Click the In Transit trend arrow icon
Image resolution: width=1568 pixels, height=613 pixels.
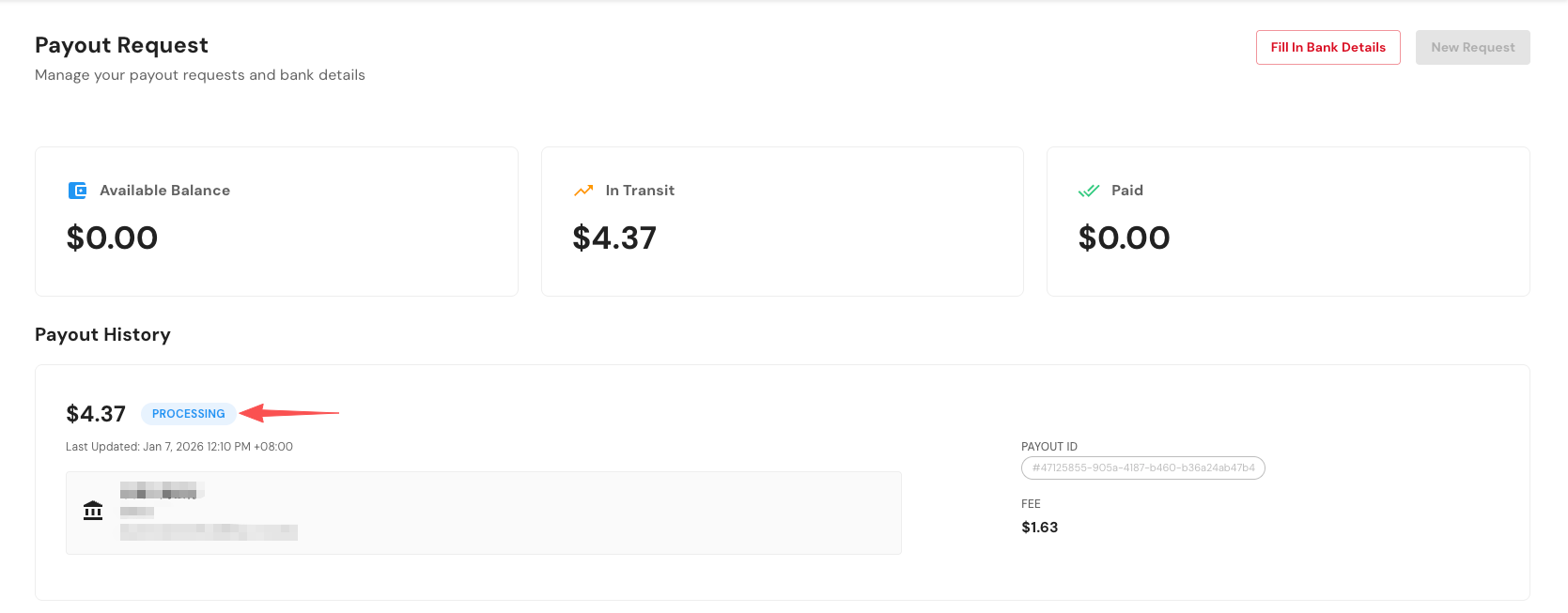click(x=583, y=191)
